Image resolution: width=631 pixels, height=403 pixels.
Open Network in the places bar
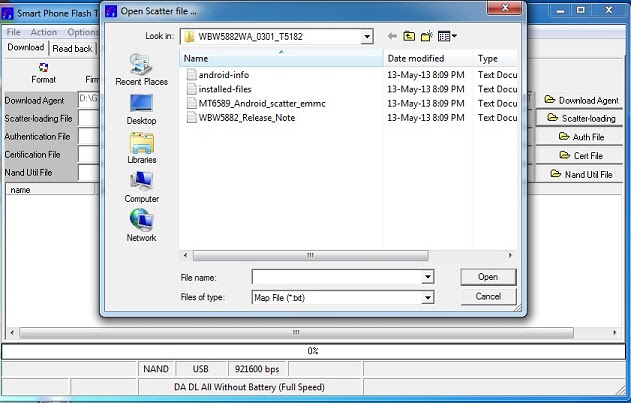click(x=141, y=225)
